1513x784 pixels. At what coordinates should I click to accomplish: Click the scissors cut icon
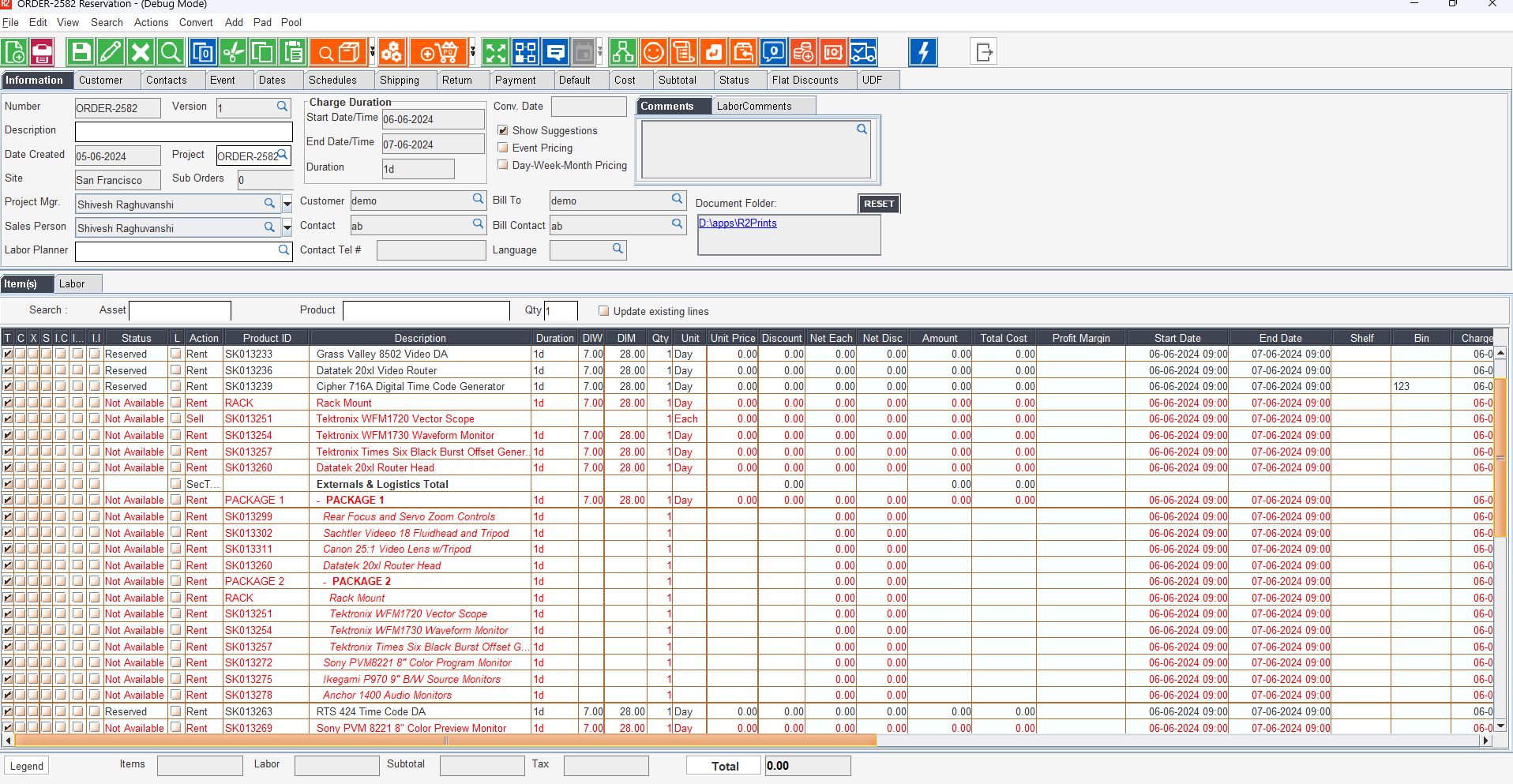click(x=233, y=53)
